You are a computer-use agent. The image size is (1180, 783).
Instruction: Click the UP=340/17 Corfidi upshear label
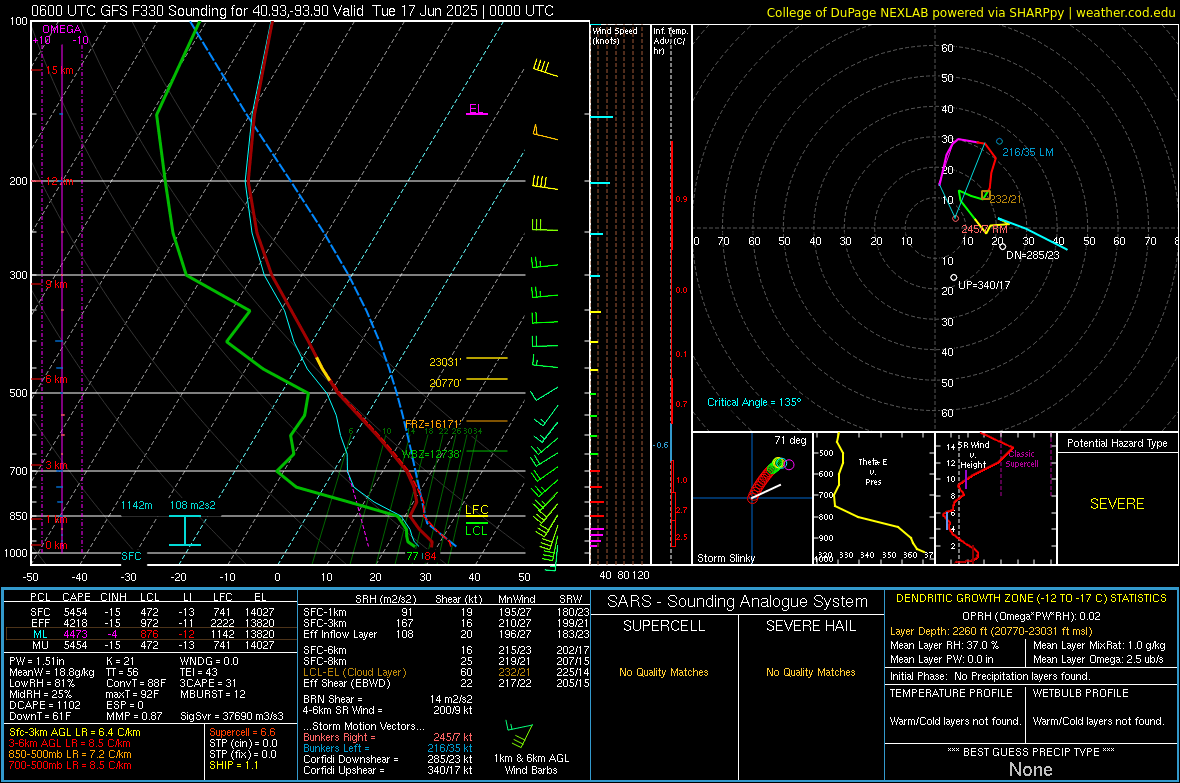click(x=984, y=285)
